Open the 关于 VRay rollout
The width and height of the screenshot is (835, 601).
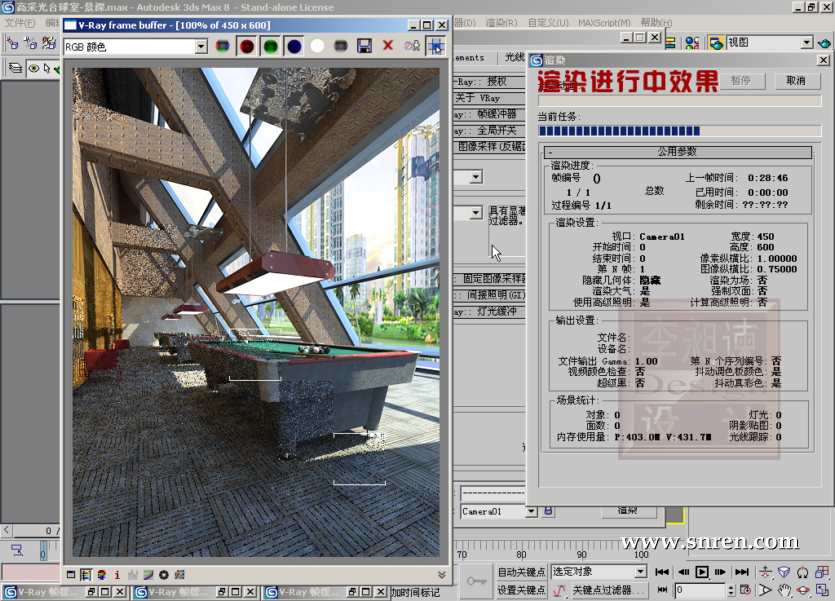click(x=488, y=98)
